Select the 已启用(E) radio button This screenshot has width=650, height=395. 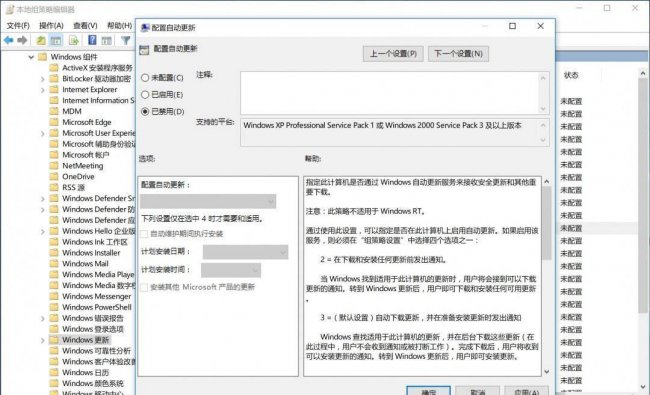[145, 95]
